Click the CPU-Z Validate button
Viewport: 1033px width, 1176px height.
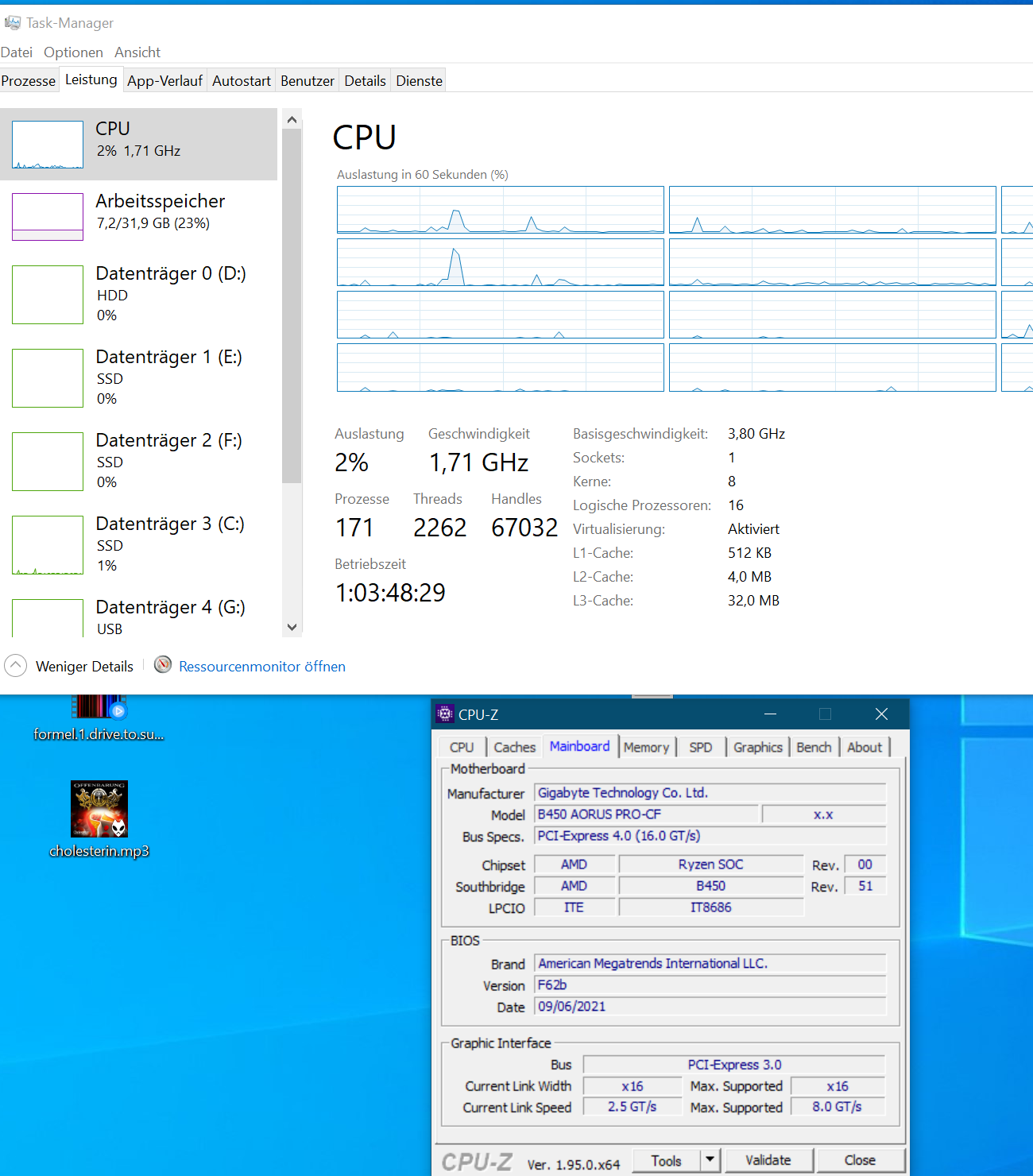(768, 1160)
